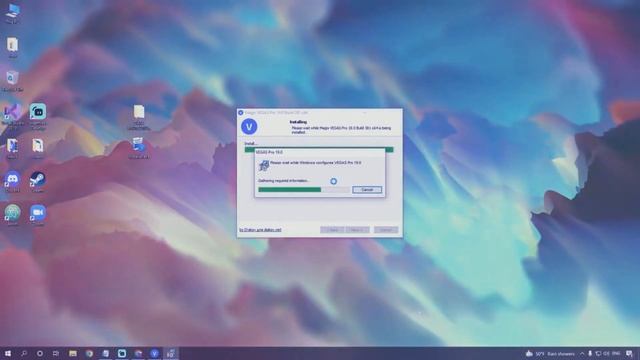This screenshot has width=640, height=360.
Task: Open the weather widget showing Rain showers
Action: click(550, 353)
